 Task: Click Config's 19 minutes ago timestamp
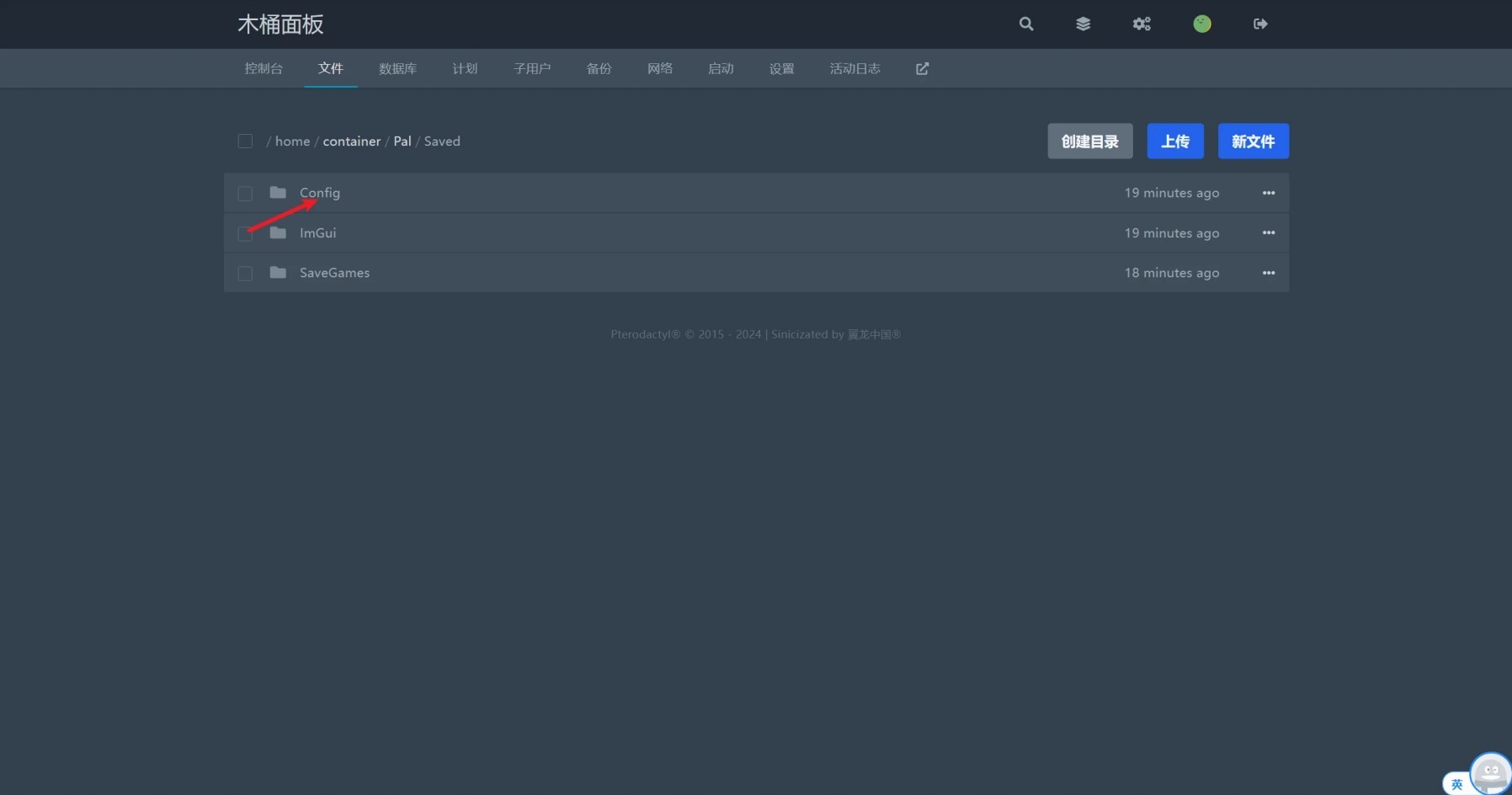coord(1171,193)
